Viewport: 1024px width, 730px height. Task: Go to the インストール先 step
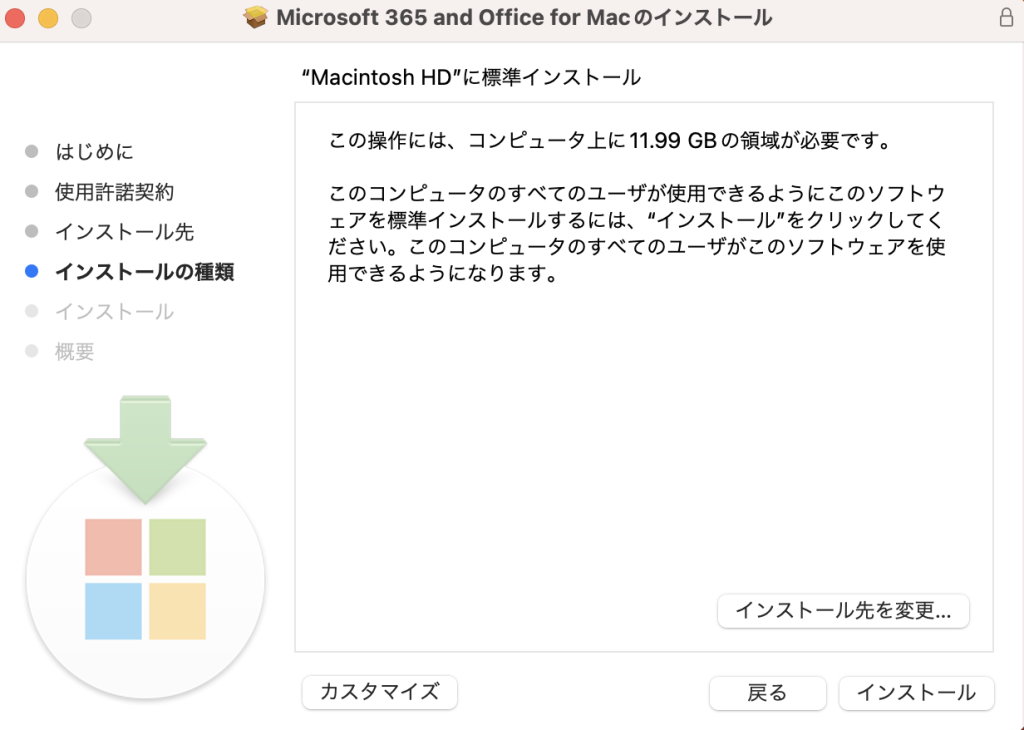(124, 232)
